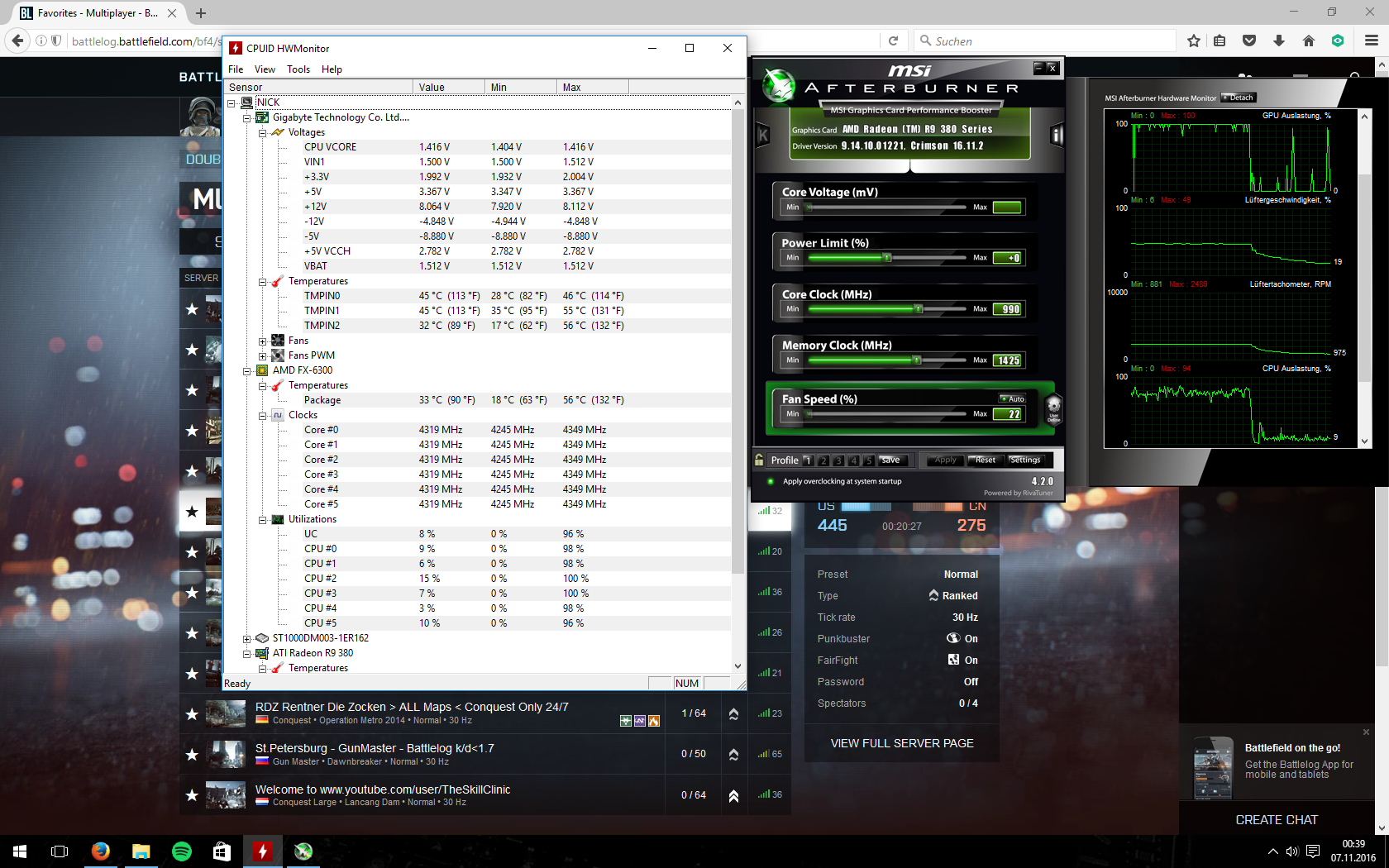Collapse the Utilizations node
1389x868 pixels.
[262, 519]
